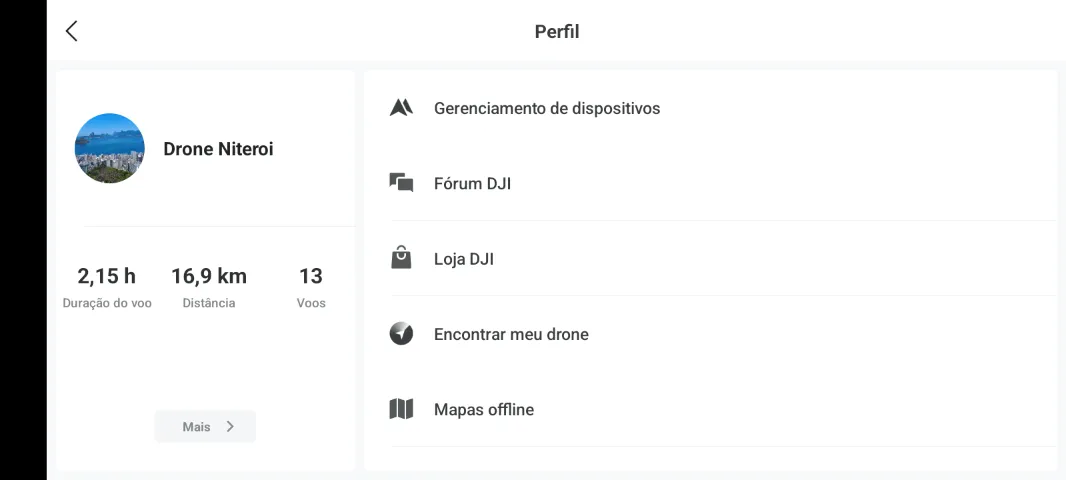Tap the Mapas offline map icon

tap(401, 409)
